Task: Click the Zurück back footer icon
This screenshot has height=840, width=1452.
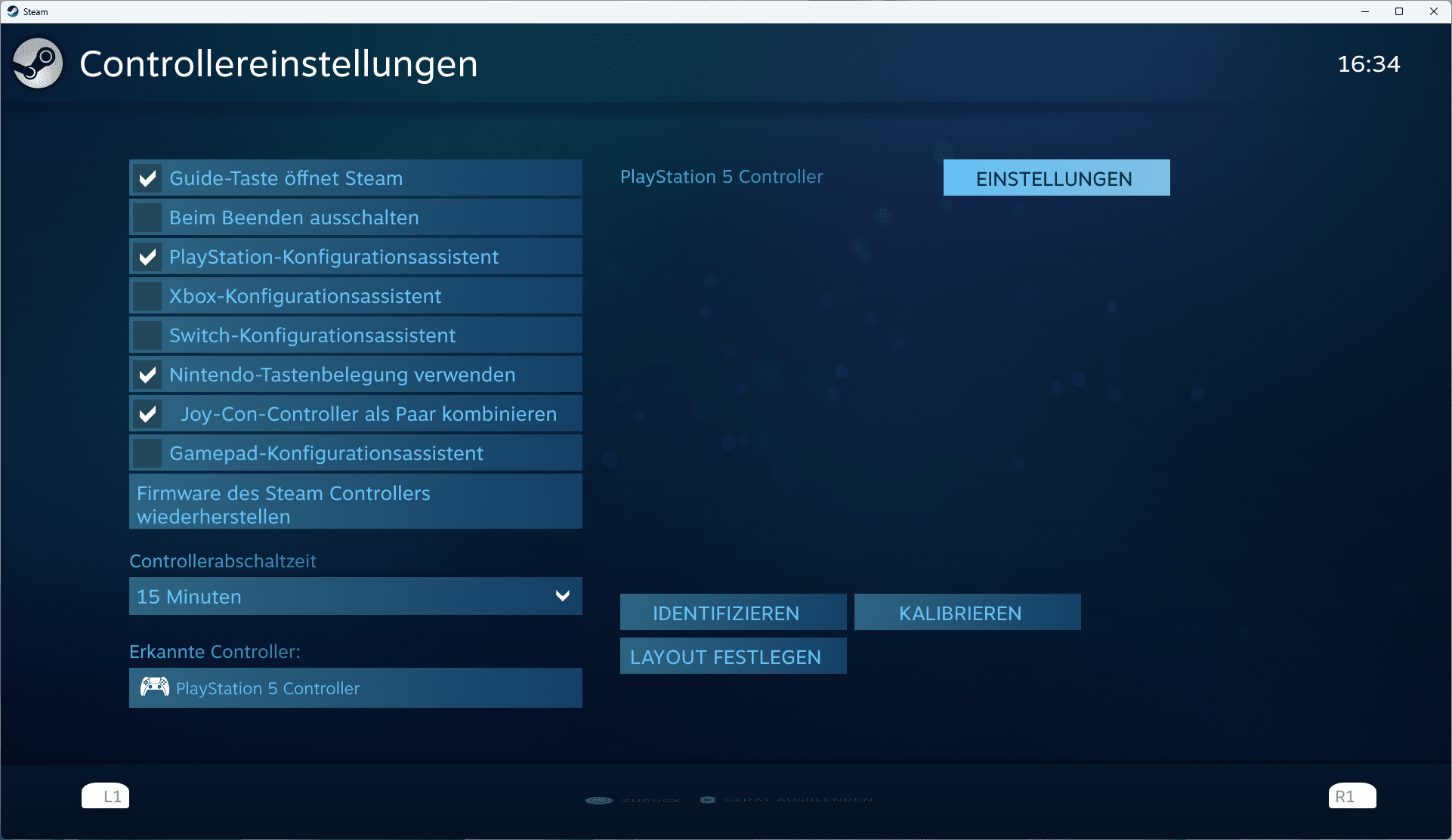Action: pos(599,800)
